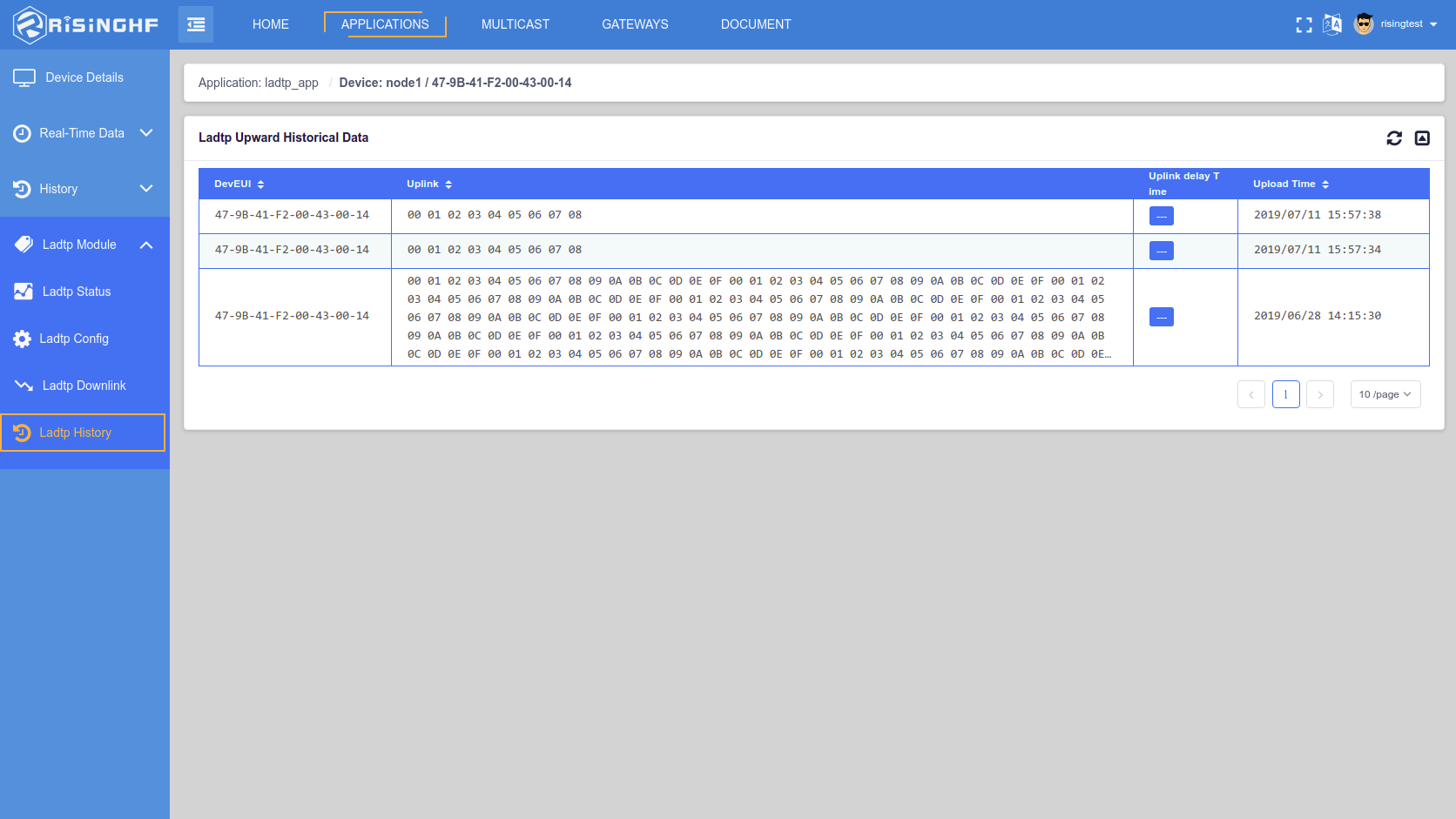Click the RisingHF logo
Image resolution: width=1456 pixels, height=819 pixels.
[x=86, y=24]
